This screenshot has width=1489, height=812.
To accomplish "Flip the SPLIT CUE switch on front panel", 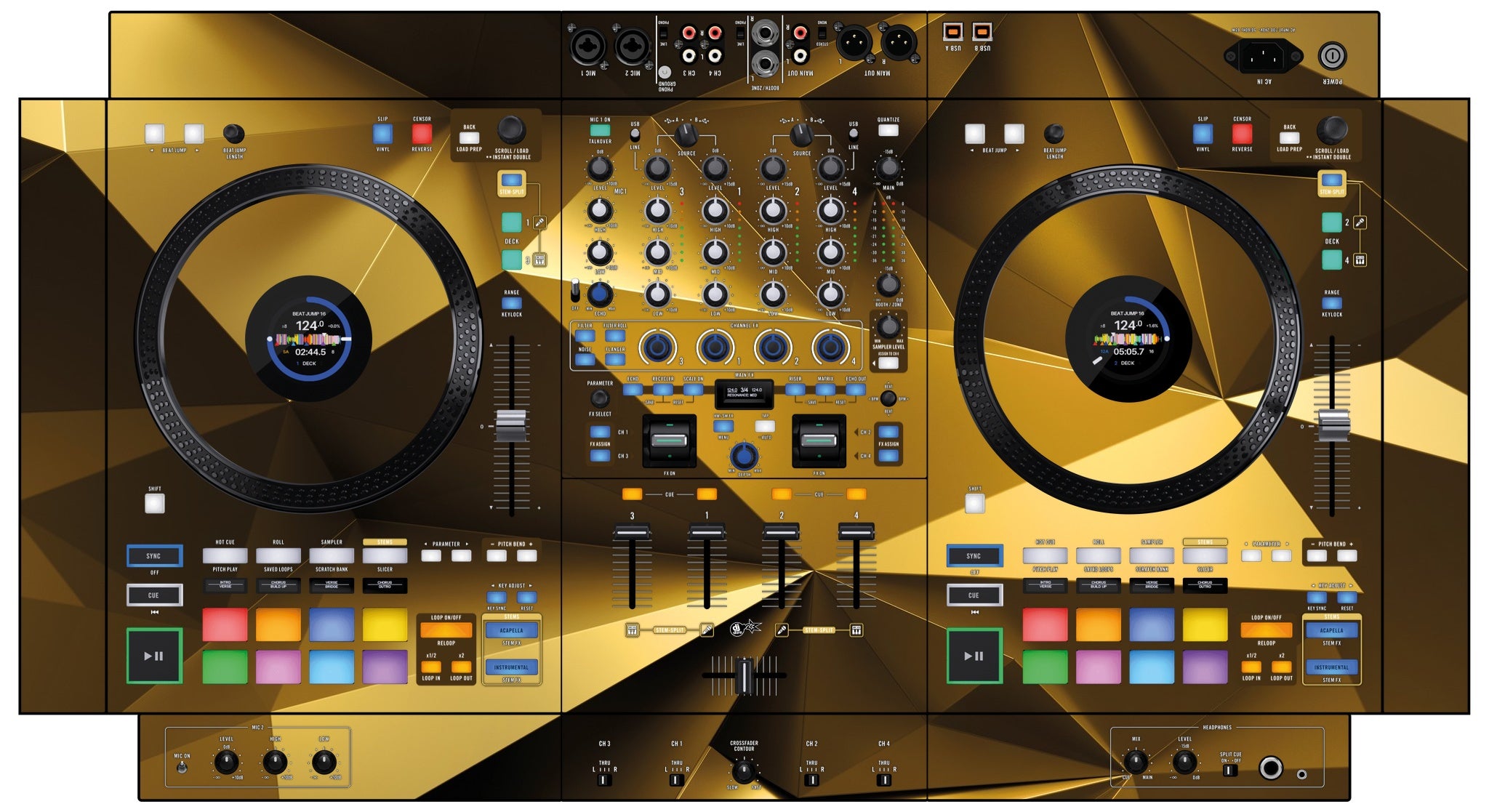I will [1230, 770].
